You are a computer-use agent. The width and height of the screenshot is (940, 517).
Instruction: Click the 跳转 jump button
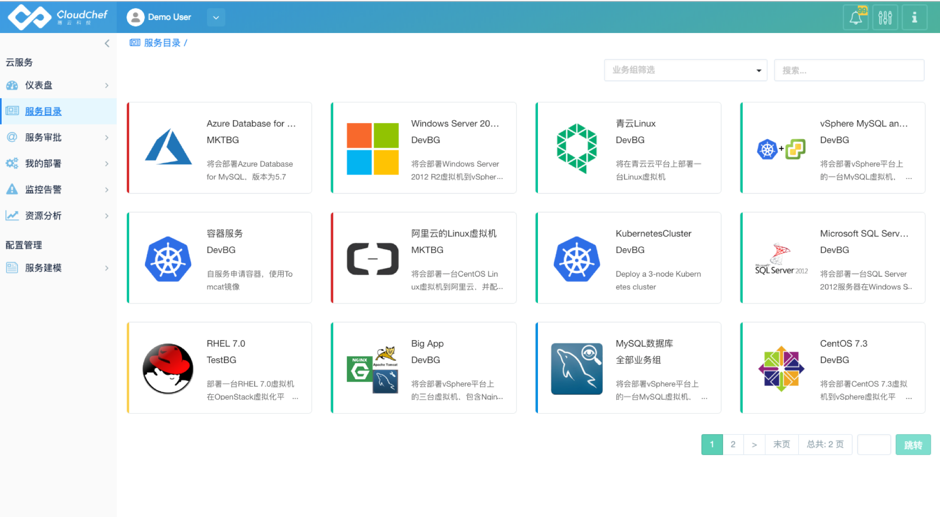tap(913, 444)
